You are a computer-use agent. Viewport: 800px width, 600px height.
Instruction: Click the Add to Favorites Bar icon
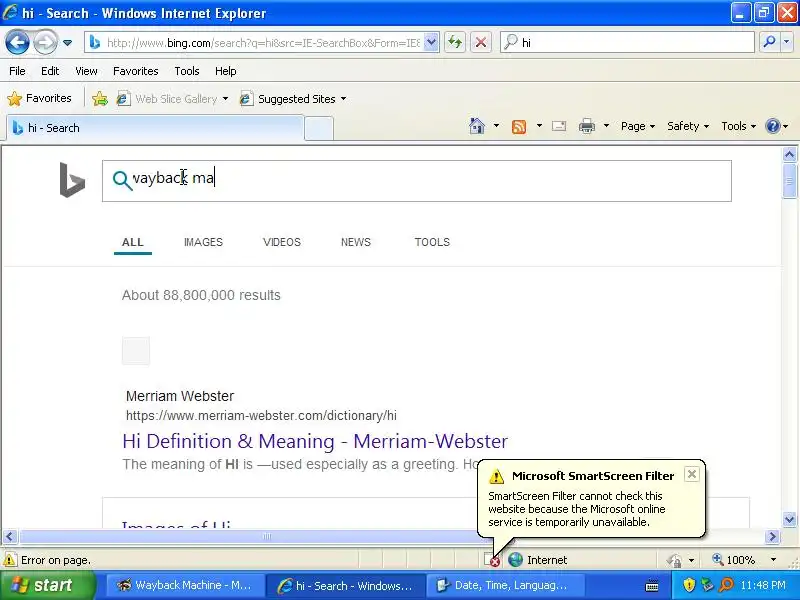pyautogui.click(x=100, y=98)
